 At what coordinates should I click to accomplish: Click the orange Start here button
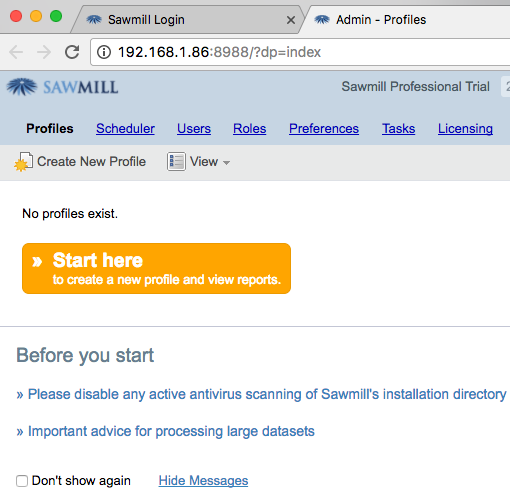(156, 268)
